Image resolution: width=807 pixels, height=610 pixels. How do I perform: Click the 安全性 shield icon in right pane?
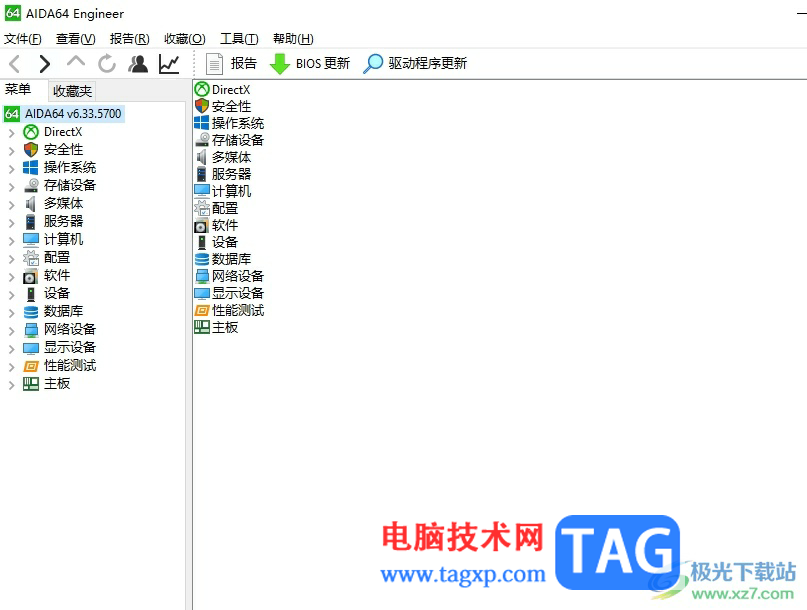[202, 106]
